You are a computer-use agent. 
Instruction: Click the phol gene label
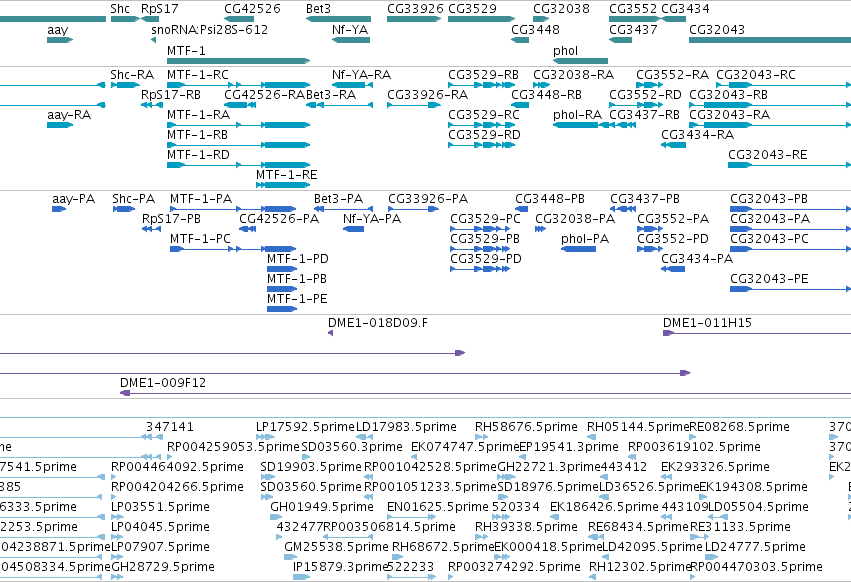click(x=565, y=50)
